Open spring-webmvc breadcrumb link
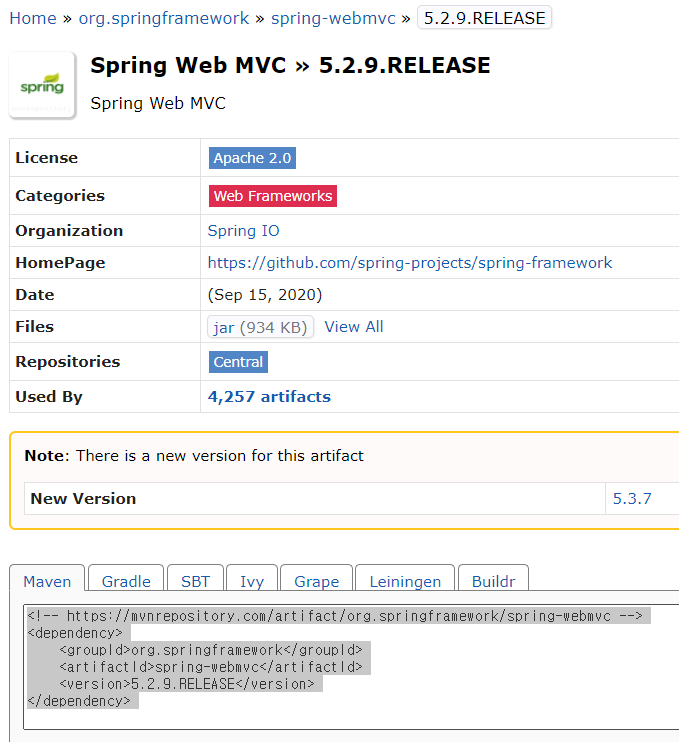This screenshot has width=679, height=742. (333, 18)
